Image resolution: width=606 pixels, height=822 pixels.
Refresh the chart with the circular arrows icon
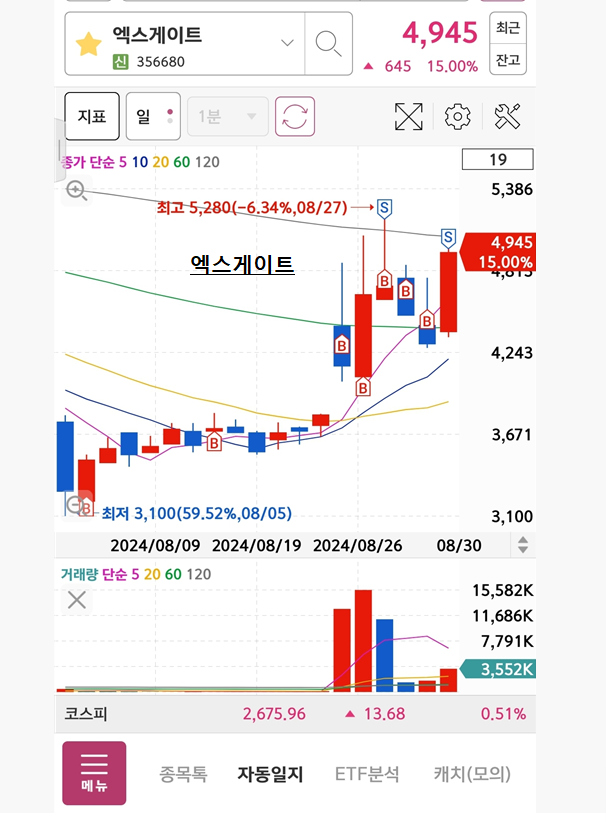[x=295, y=116]
